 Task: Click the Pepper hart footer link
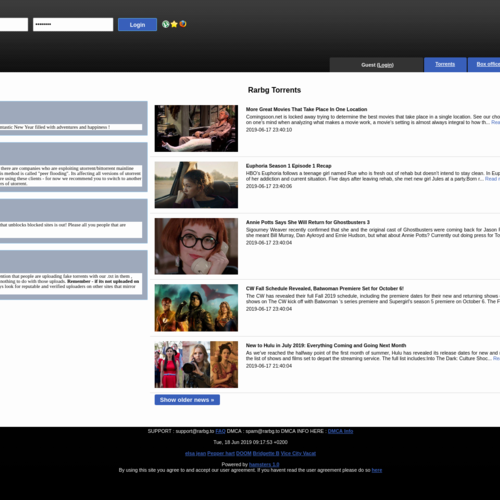tap(221, 453)
